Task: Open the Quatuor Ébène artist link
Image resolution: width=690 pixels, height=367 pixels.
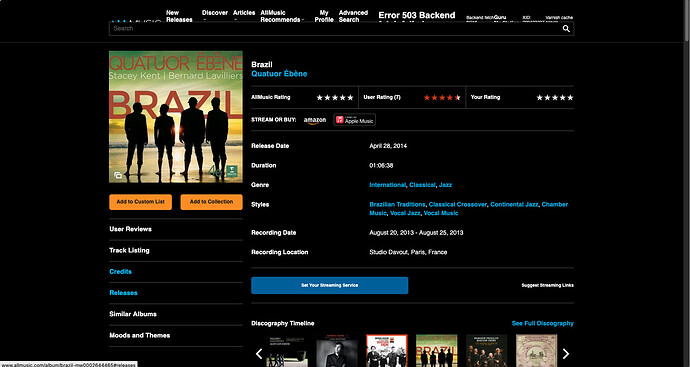Action: click(x=279, y=74)
